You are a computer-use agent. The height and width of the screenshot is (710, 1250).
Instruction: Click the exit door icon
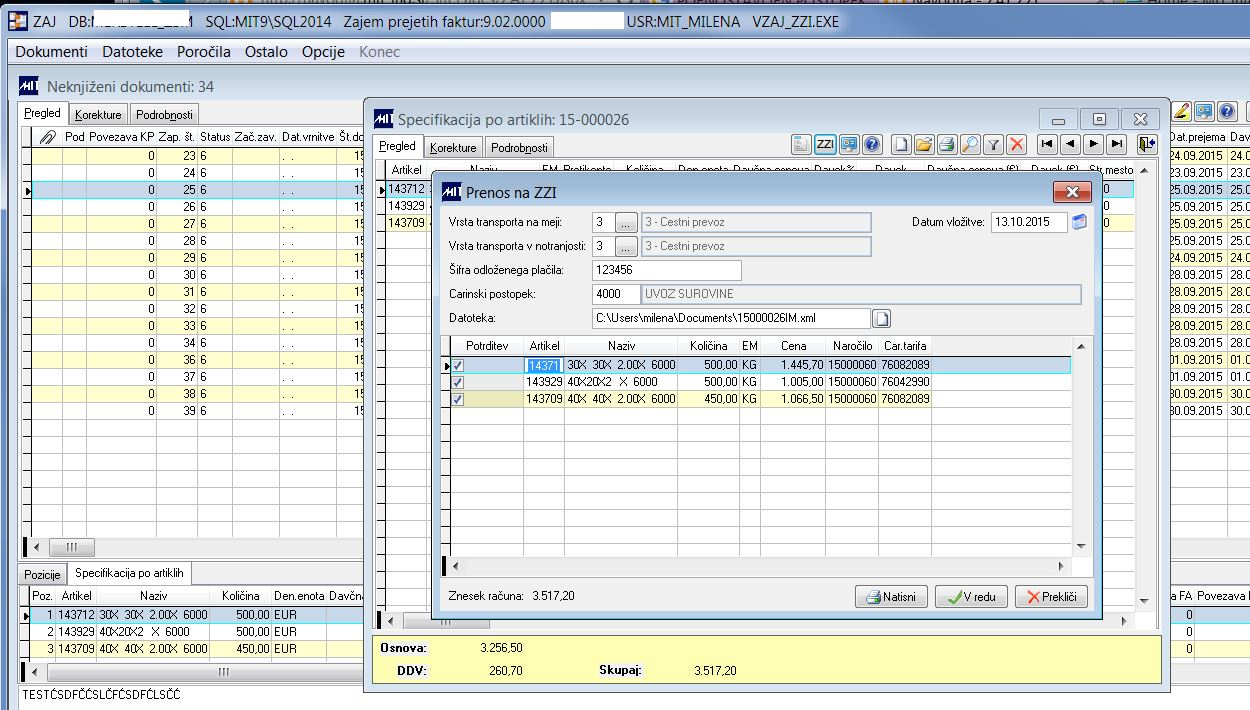click(x=1146, y=144)
